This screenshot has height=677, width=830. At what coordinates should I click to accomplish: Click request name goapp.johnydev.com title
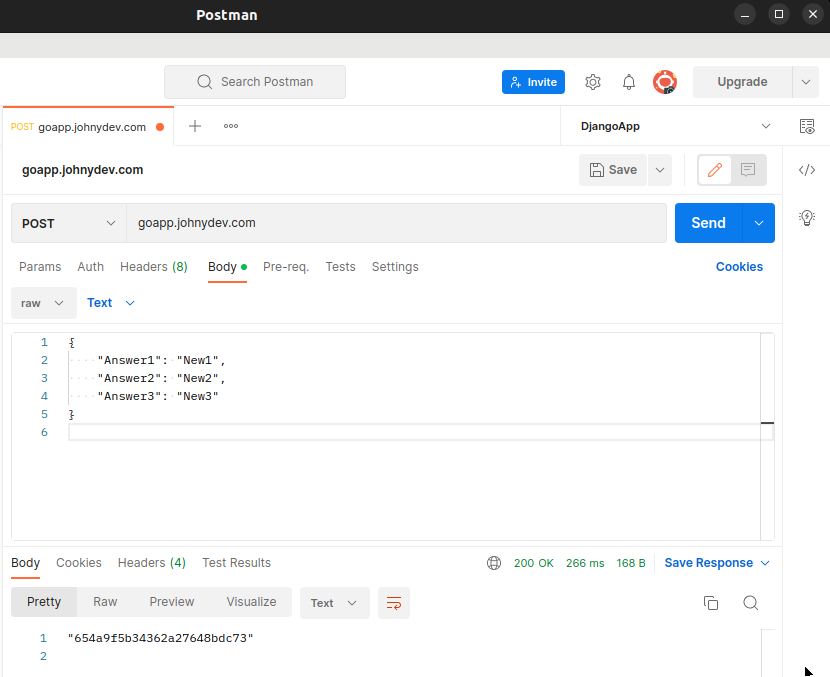pos(83,170)
